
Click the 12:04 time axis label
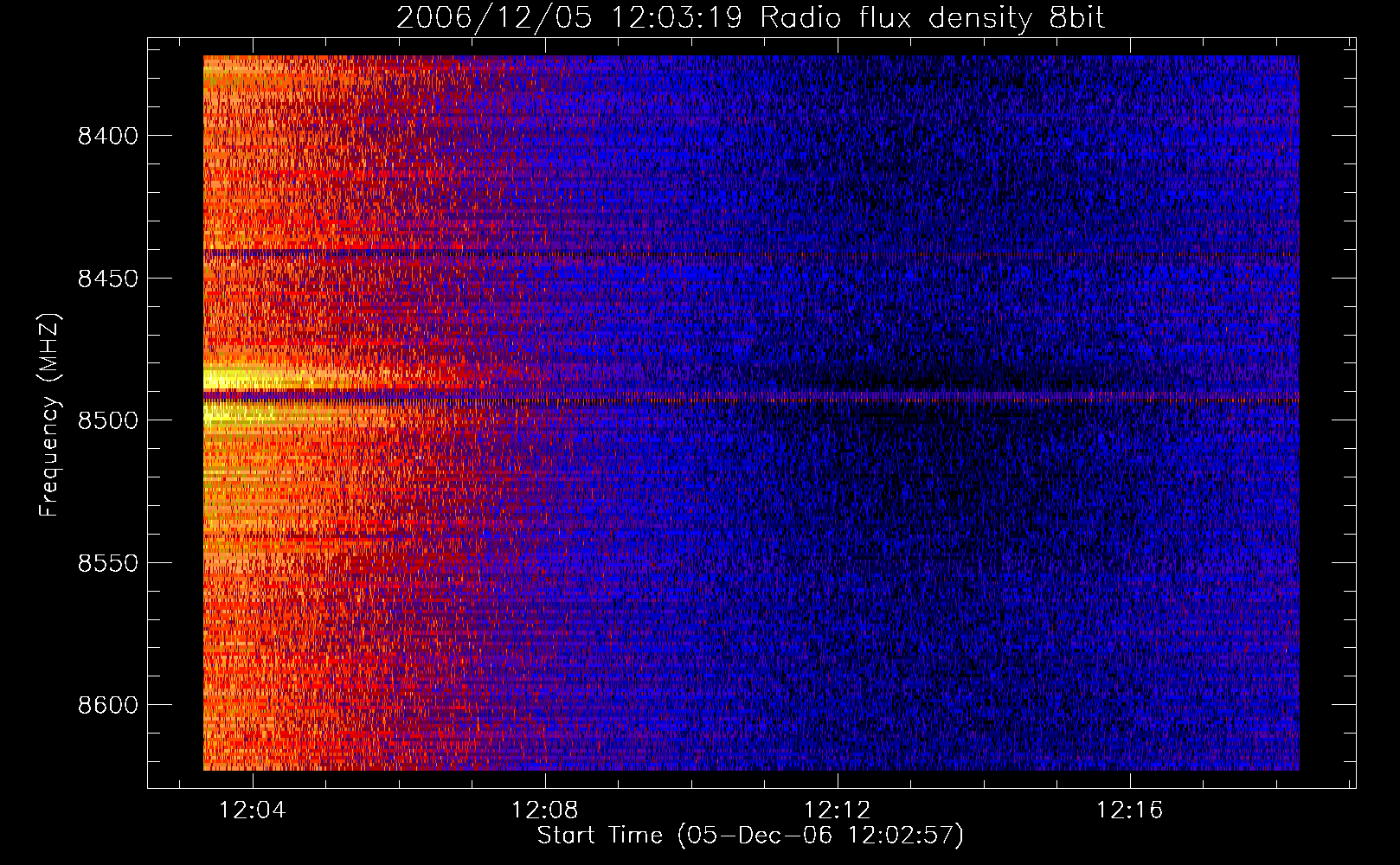pyautogui.click(x=253, y=811)
